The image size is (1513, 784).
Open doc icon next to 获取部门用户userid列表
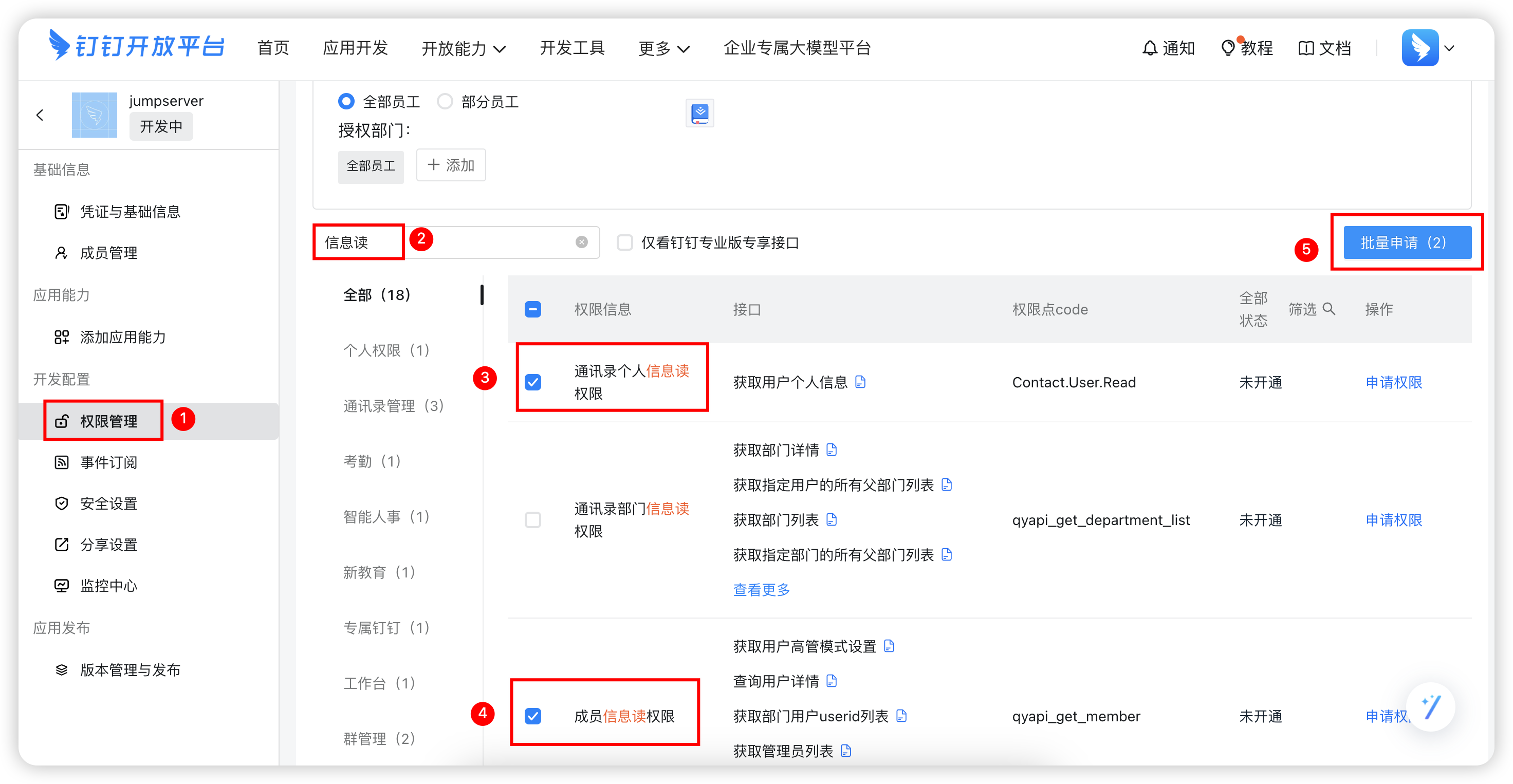[x=901, y=715]
